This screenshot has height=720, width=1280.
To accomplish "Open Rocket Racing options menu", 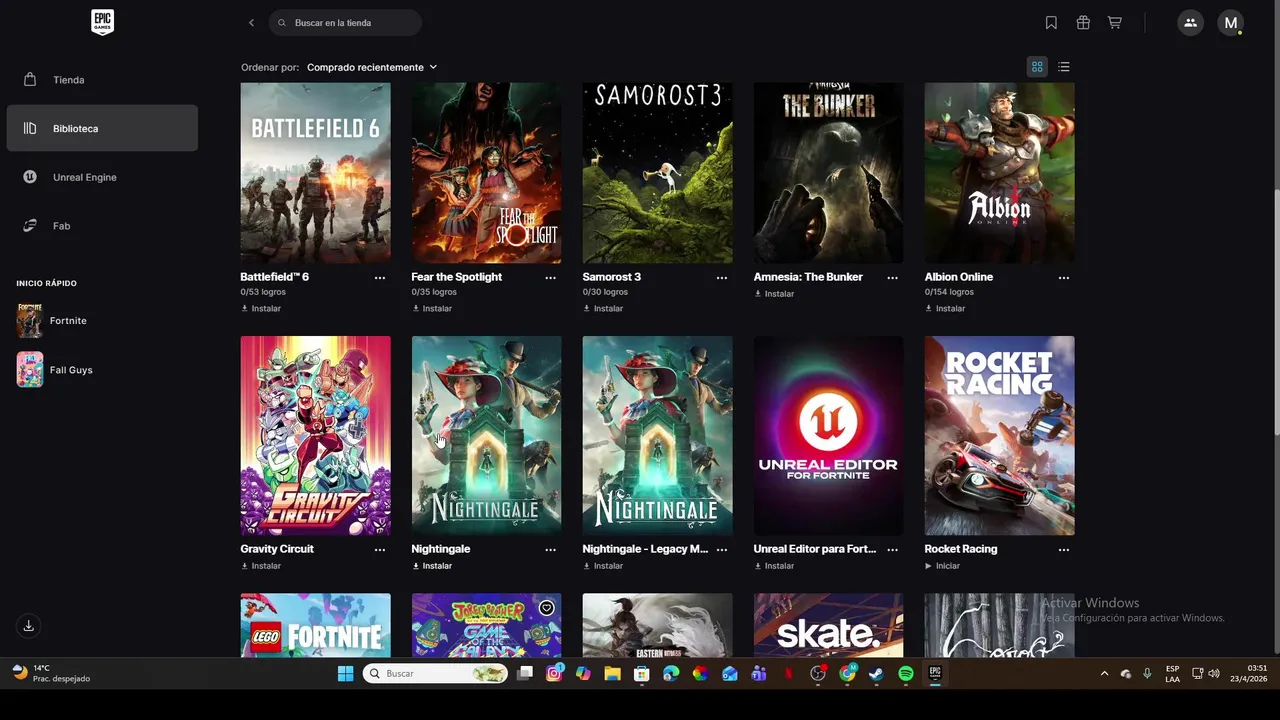I will click(1064, 550).
